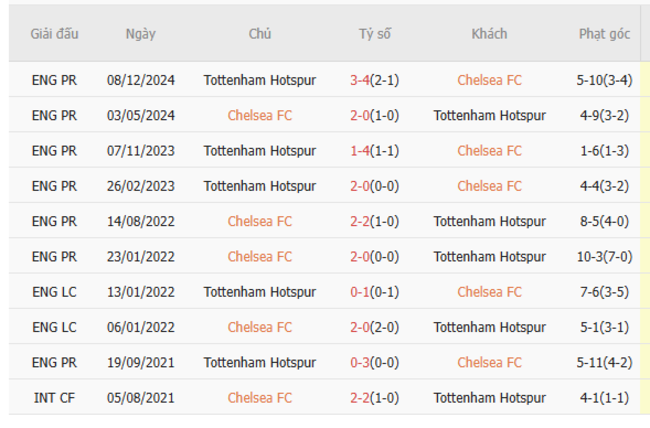Click the 'Giải đấu' column header
This screenshot has width=650, height=428.
click(x=54, y=34)
